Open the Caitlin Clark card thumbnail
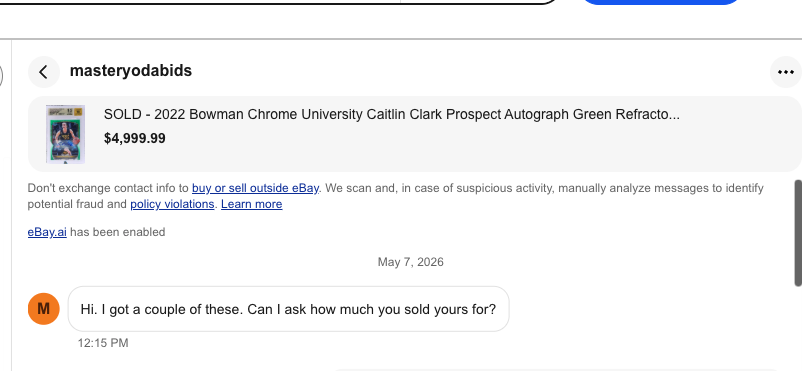This screenshot has width=807, height=371. click(x=65, y=134)
